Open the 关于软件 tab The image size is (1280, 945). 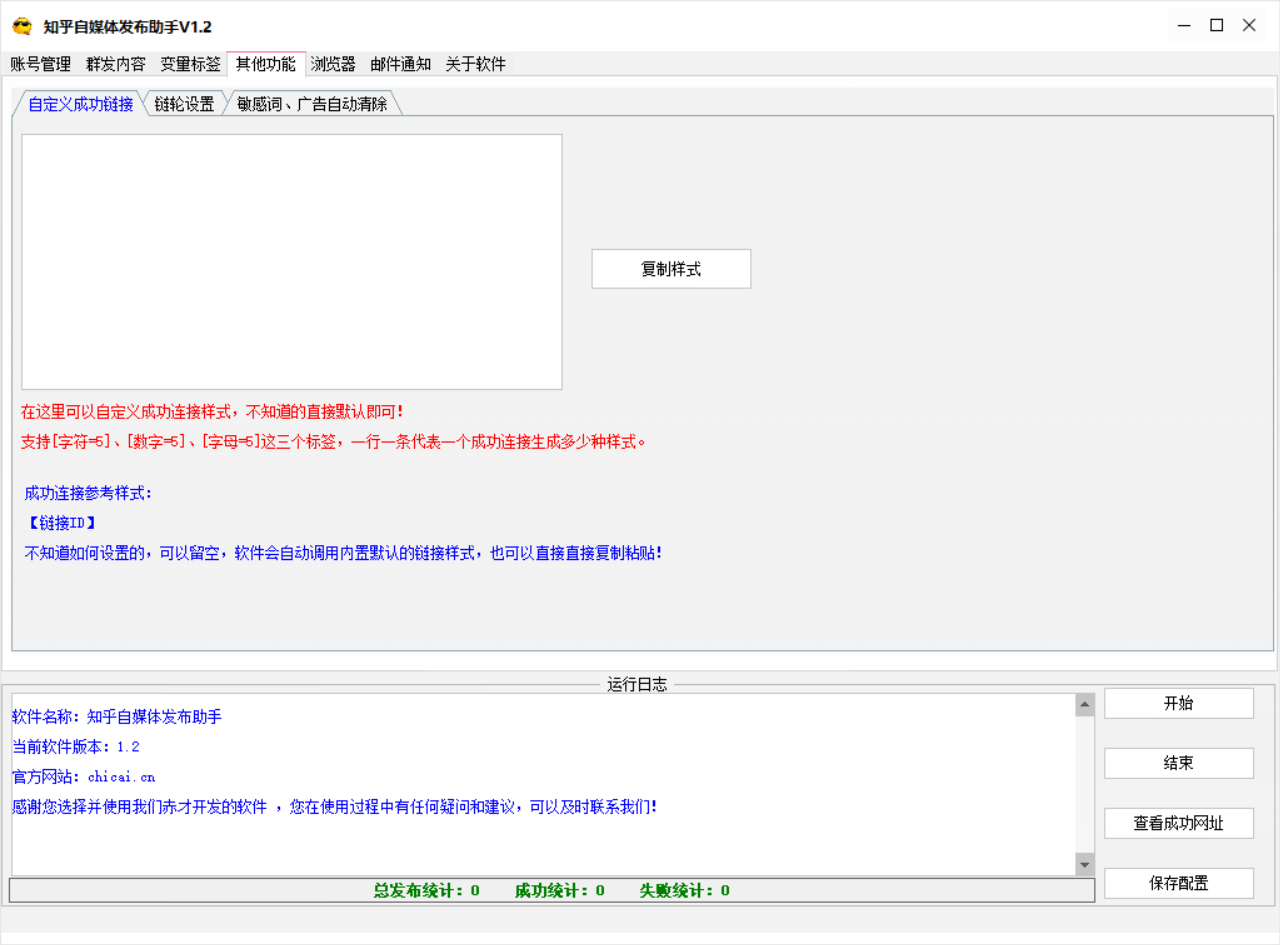tap(476, 64)
